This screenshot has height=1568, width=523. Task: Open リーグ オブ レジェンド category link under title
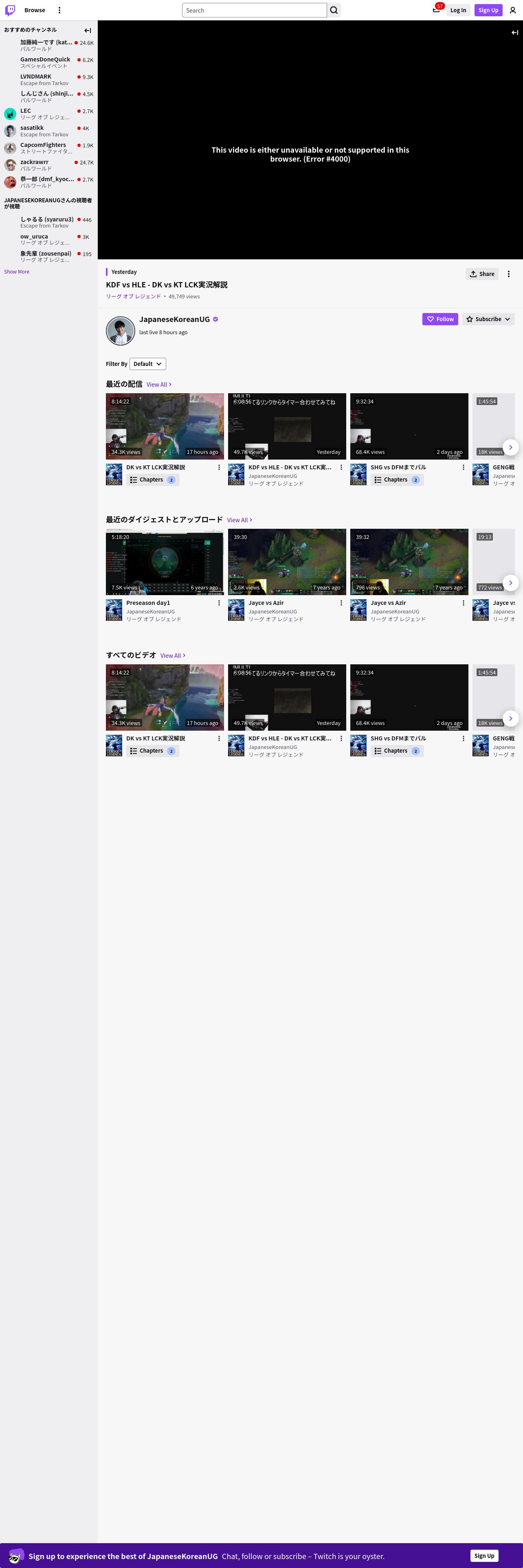tap(133, 296)
